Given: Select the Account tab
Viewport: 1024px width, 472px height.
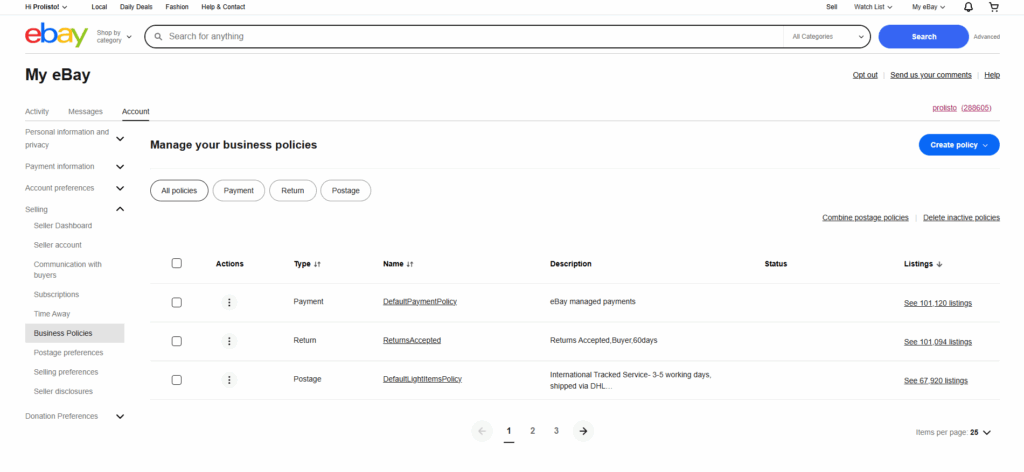Looking at the screenshot, I should tap(136, 112).
